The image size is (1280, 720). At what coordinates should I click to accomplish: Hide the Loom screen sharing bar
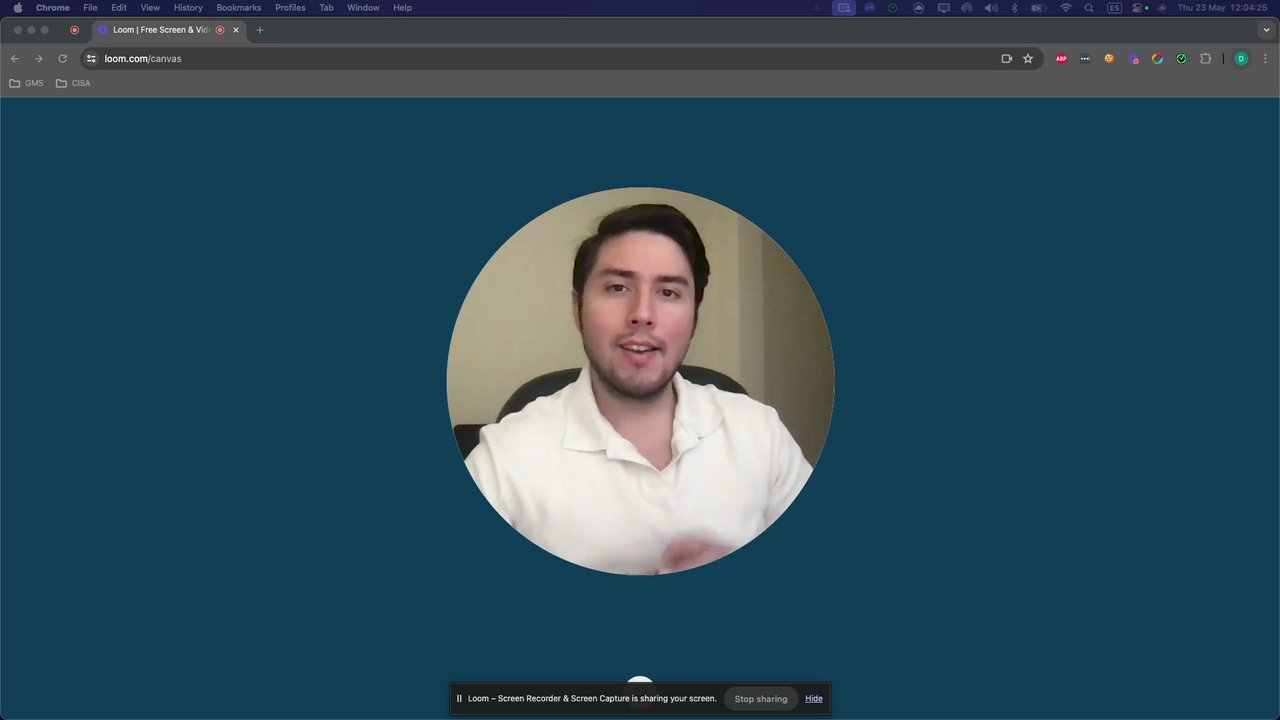pos(814,698)
